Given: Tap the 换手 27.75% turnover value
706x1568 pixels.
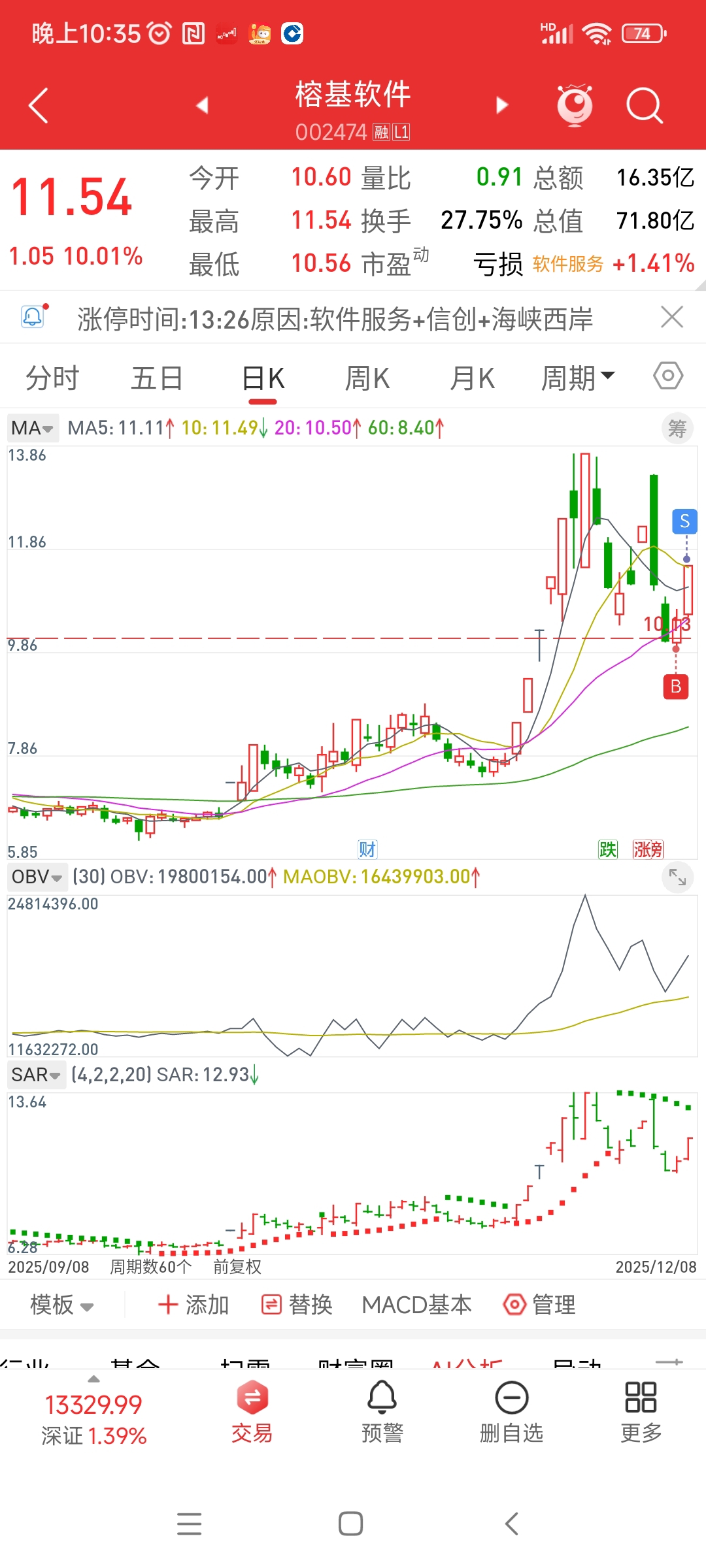Looking at the screenshot, I should pos(481,221).
